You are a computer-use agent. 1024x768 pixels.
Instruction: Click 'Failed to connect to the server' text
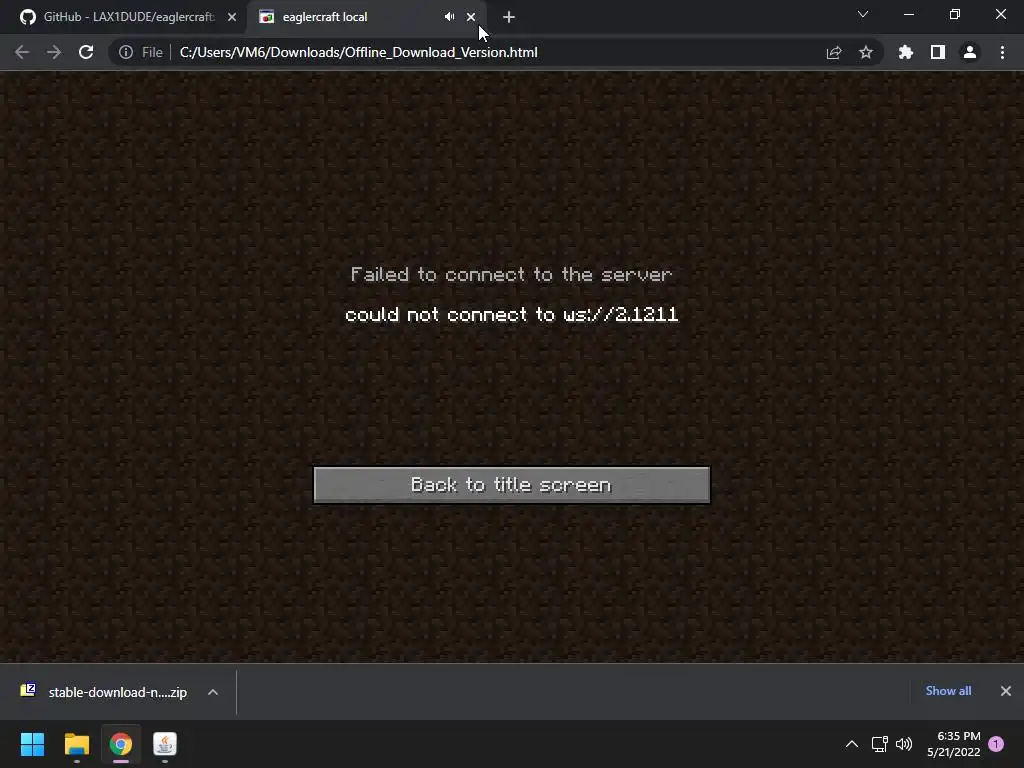coord(511,274)
